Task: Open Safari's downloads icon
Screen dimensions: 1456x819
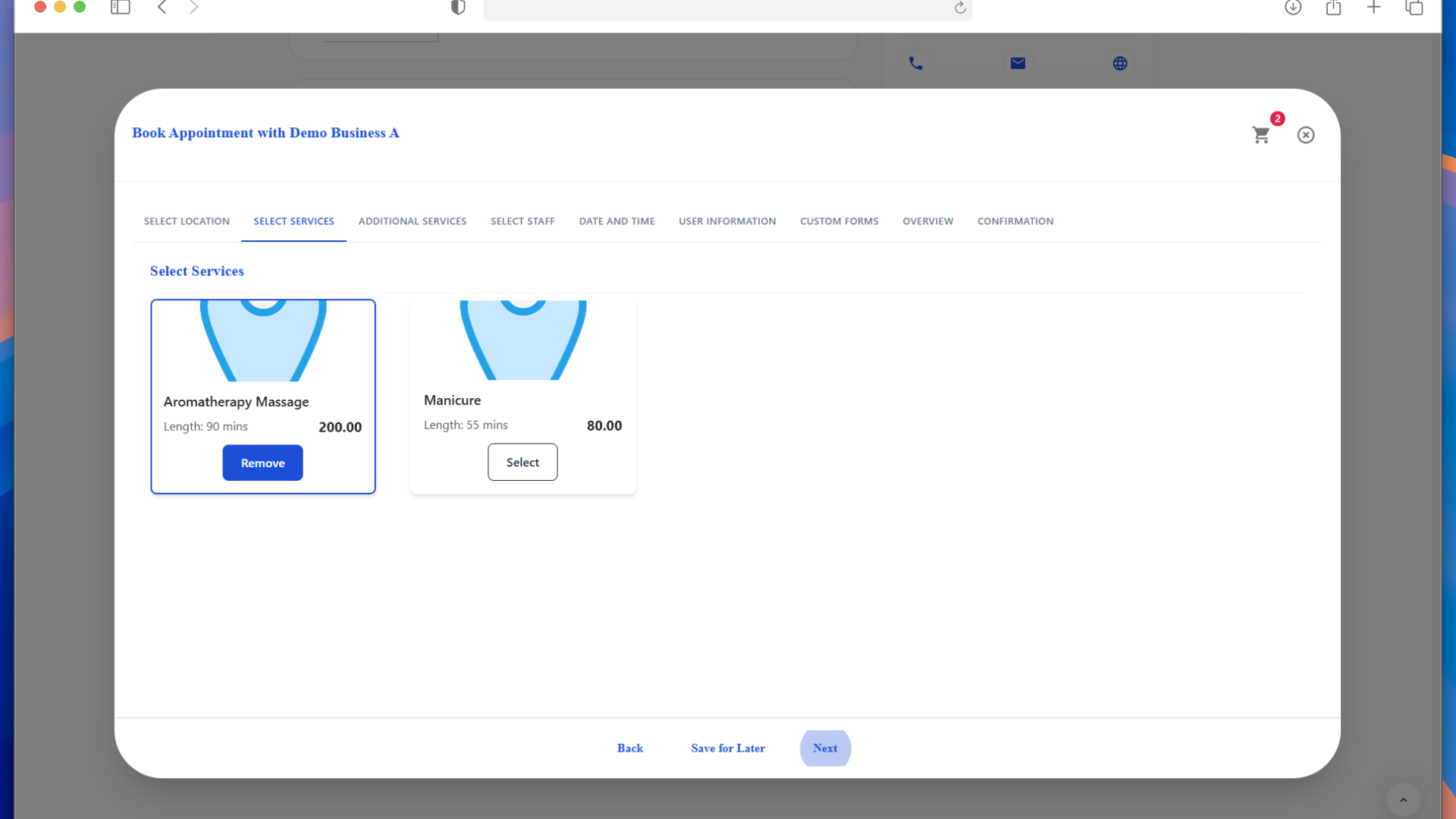Action: [1294, 8]
